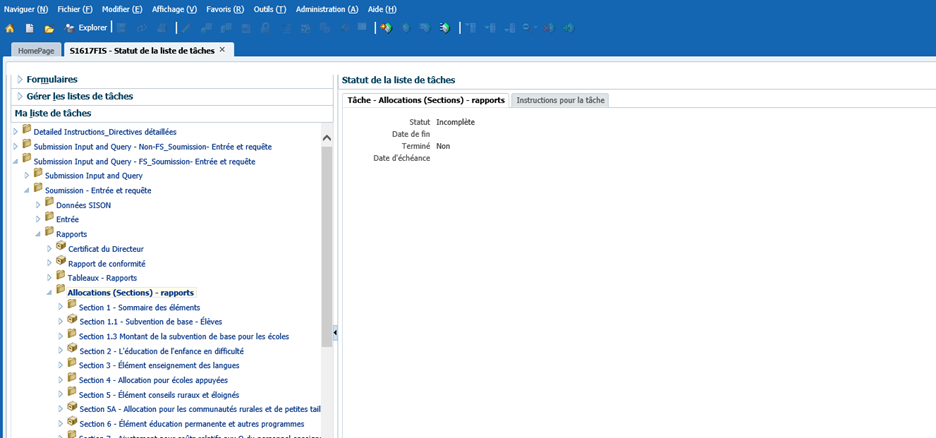
Task: Expand Section 6 Élément éducation permanente arrow
Action: [61, 424]
